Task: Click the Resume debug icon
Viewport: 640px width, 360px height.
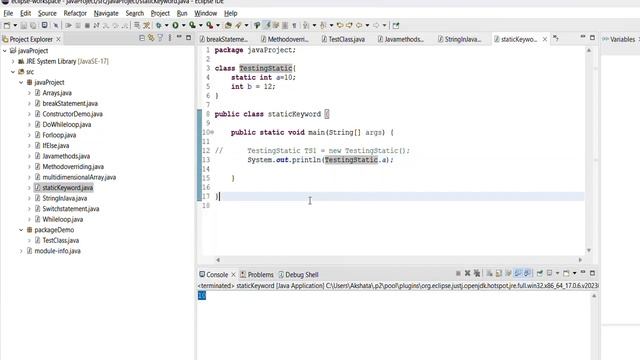Action: pyautogui.click(x=68, y=25)
